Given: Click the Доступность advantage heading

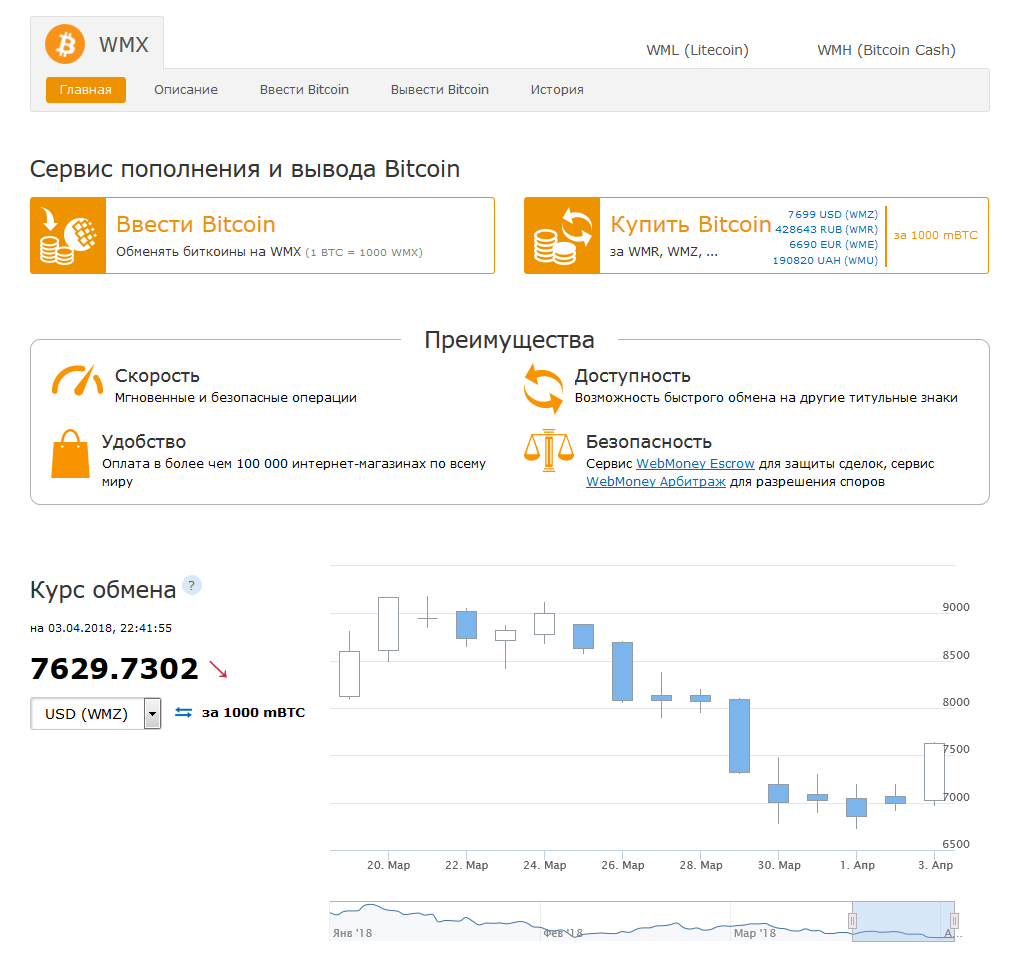Looking at the screenshot, I should point(632,376).
